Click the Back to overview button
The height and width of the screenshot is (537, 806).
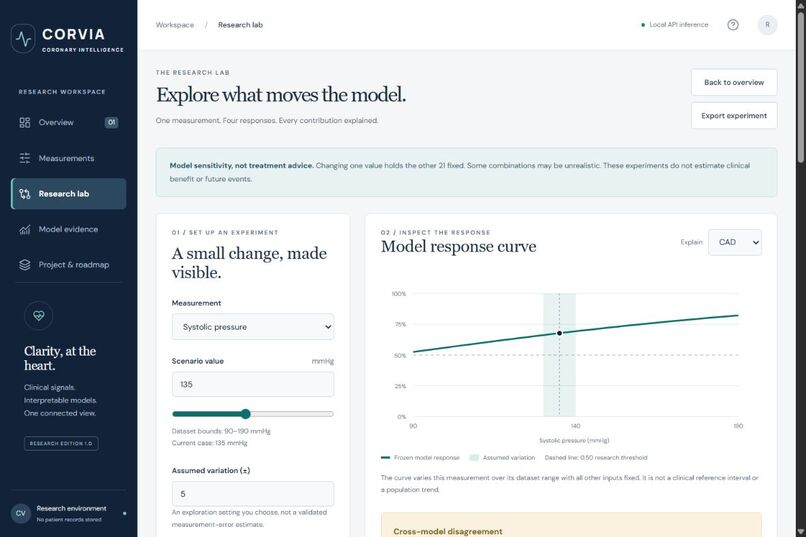tap(734, 82)
